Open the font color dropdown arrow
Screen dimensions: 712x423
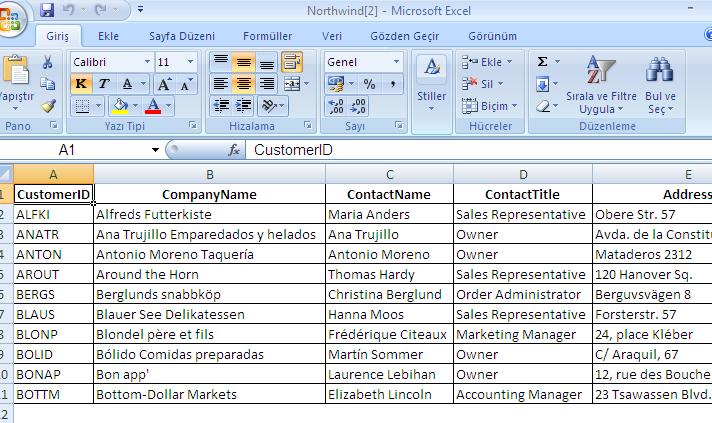tap(168, 106)
